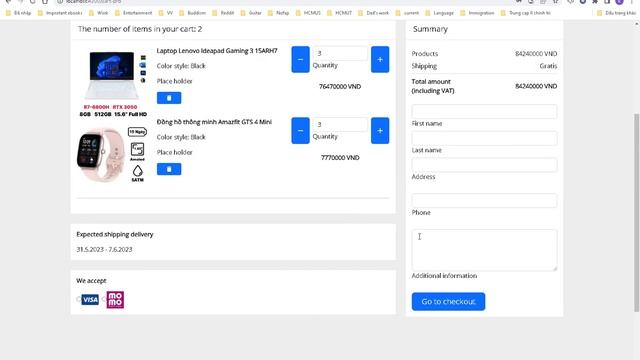640x360 pixels.
Task: Click the Additional information text area
Action: pos(484,250)
